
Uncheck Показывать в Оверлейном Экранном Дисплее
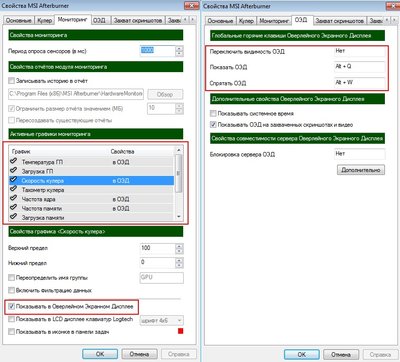pos(12,306)
